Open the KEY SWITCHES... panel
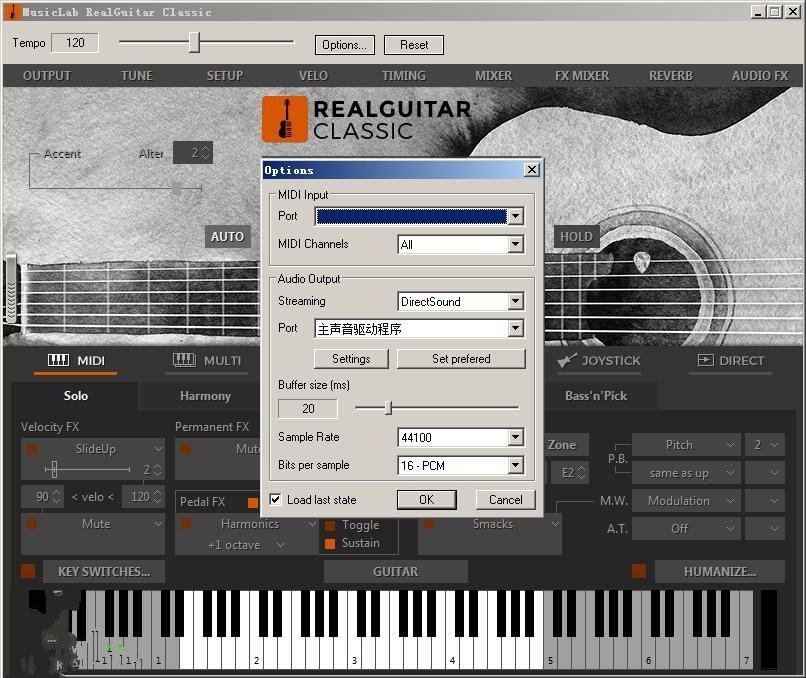The width and height of the screenshot is (806, 678). pyautogui.click(x=104, y=572)
